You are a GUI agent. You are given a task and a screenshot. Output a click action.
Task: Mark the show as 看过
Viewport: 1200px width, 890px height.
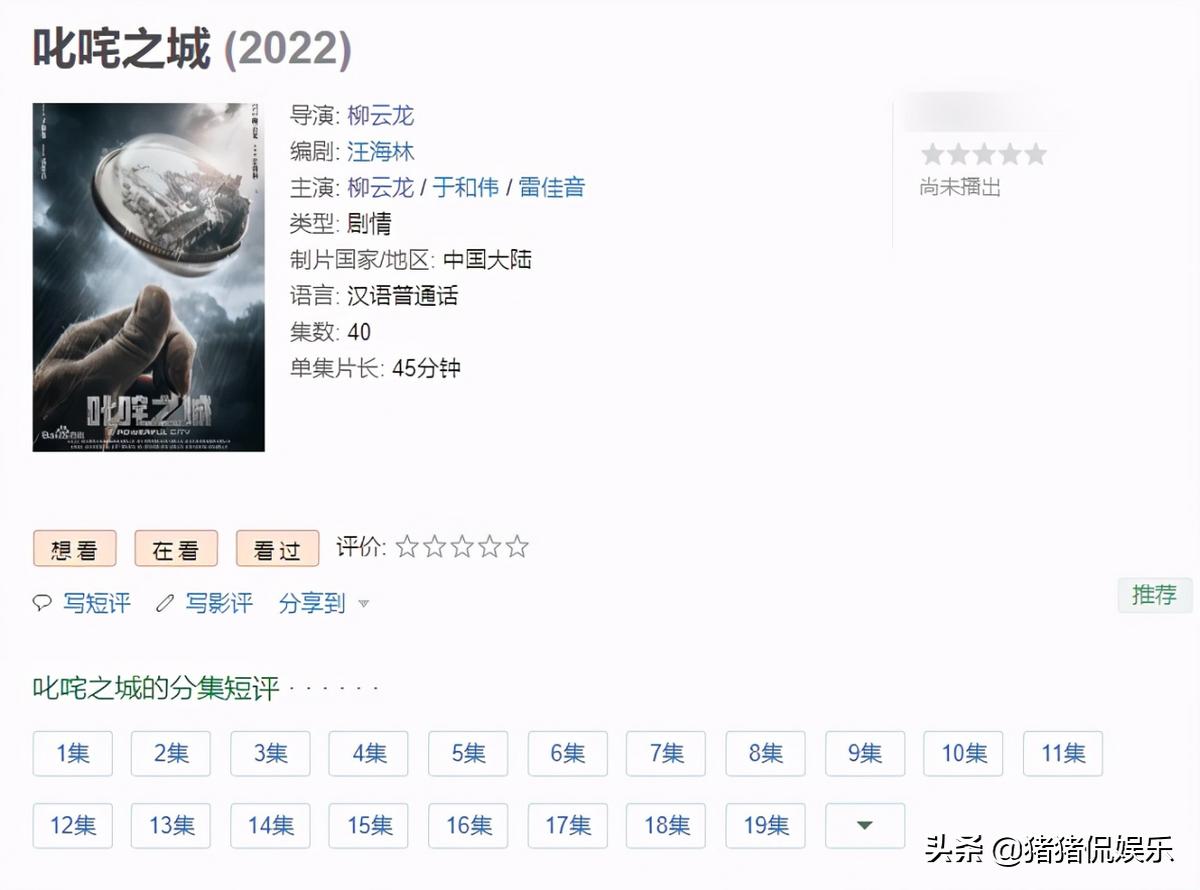(x=277, y=549)
